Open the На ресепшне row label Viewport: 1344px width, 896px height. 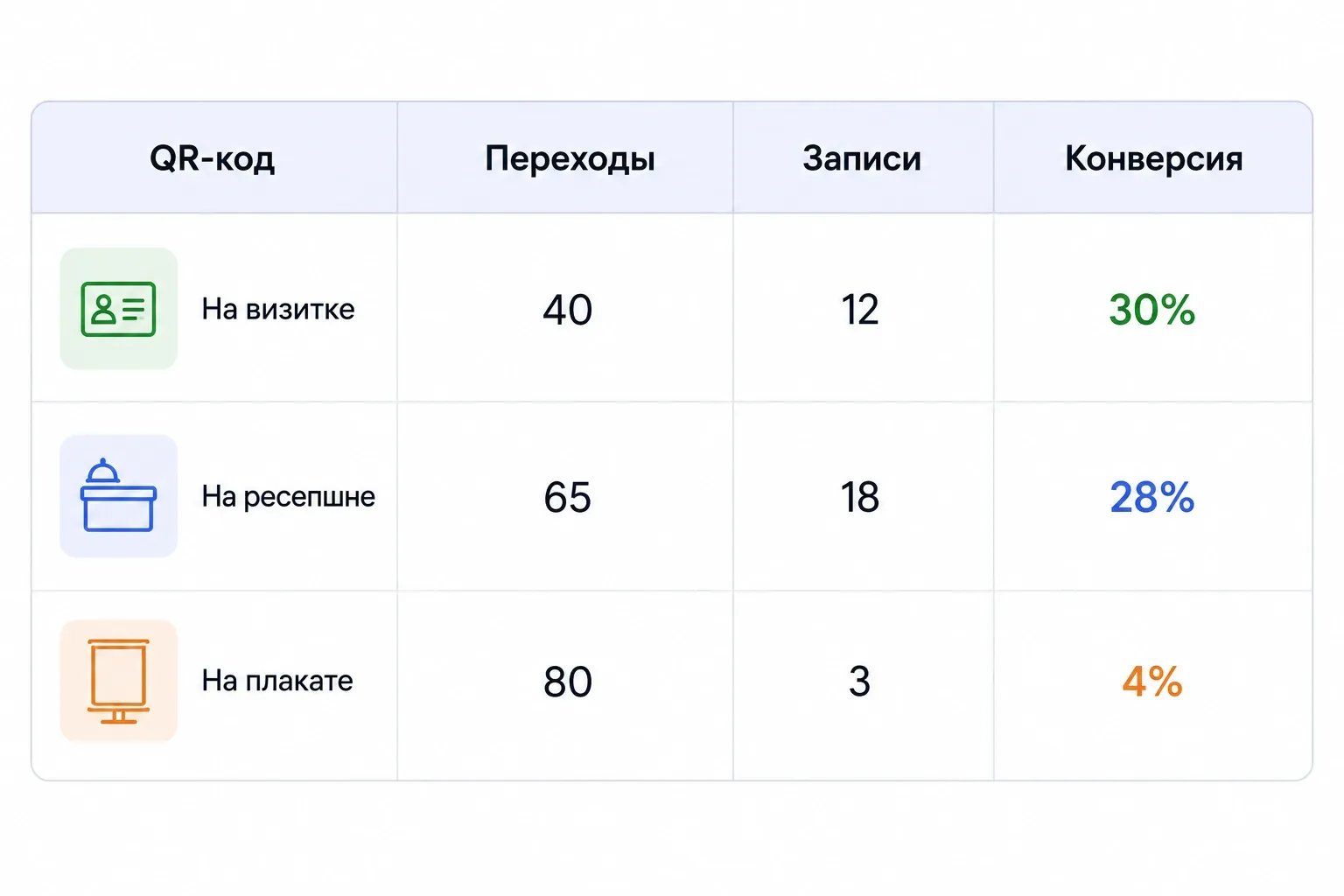(x=289, y=497)
